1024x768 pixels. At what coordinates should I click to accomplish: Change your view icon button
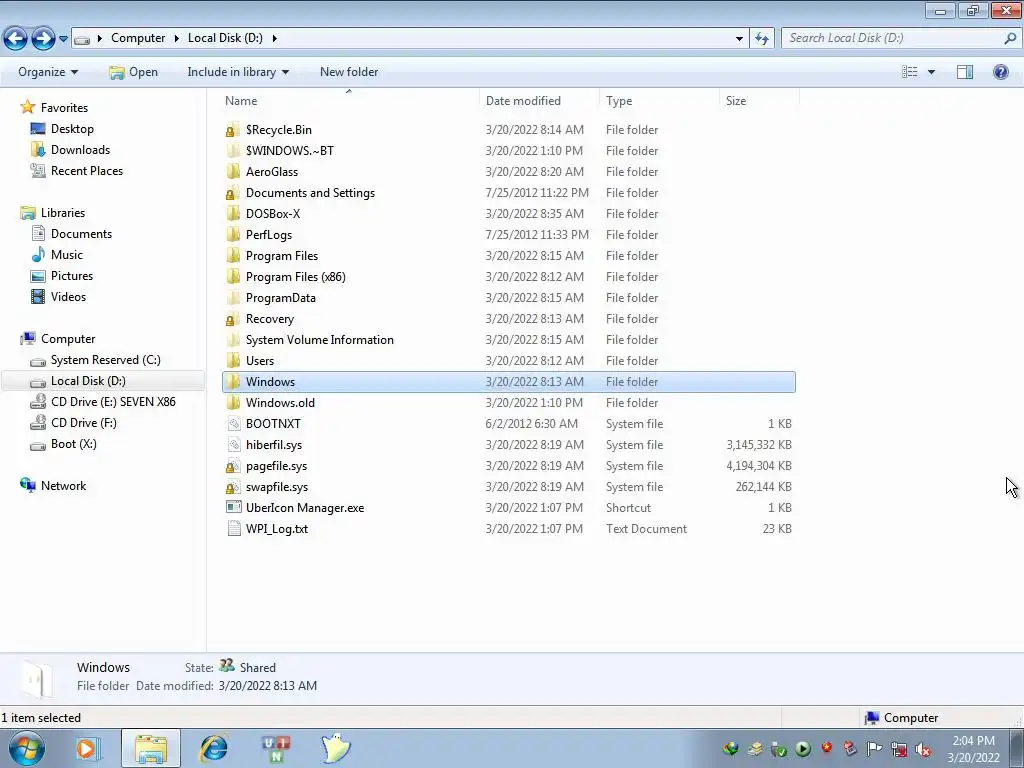[x=910, y=72]
